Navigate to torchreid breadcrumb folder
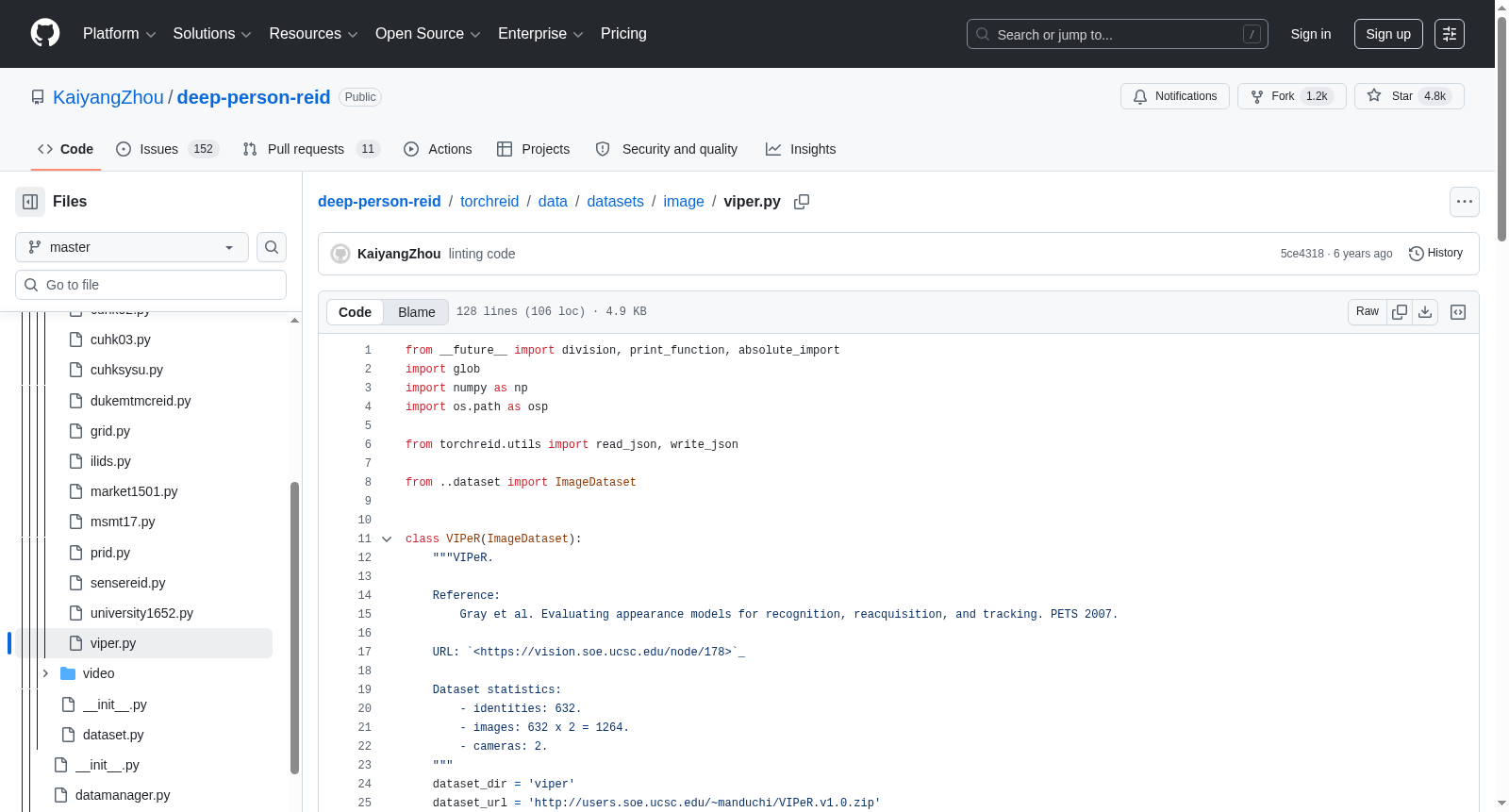The image size is (1509, 812). tap(489, 202)
